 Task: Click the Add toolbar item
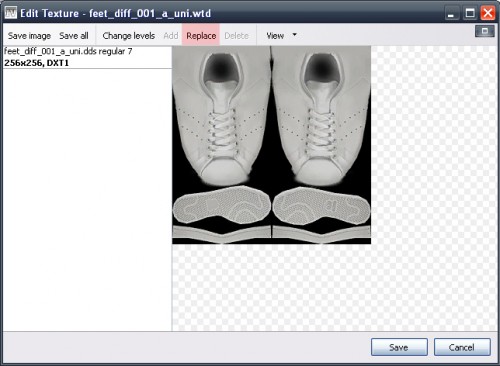tap(171, 35)
